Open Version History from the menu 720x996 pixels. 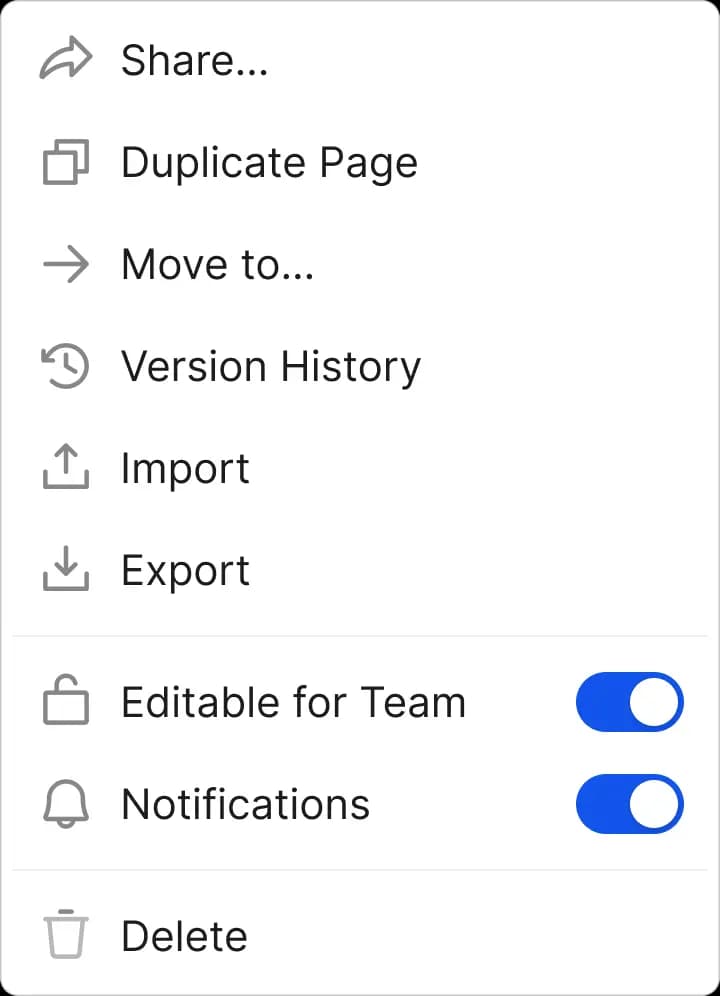point(271,367)
